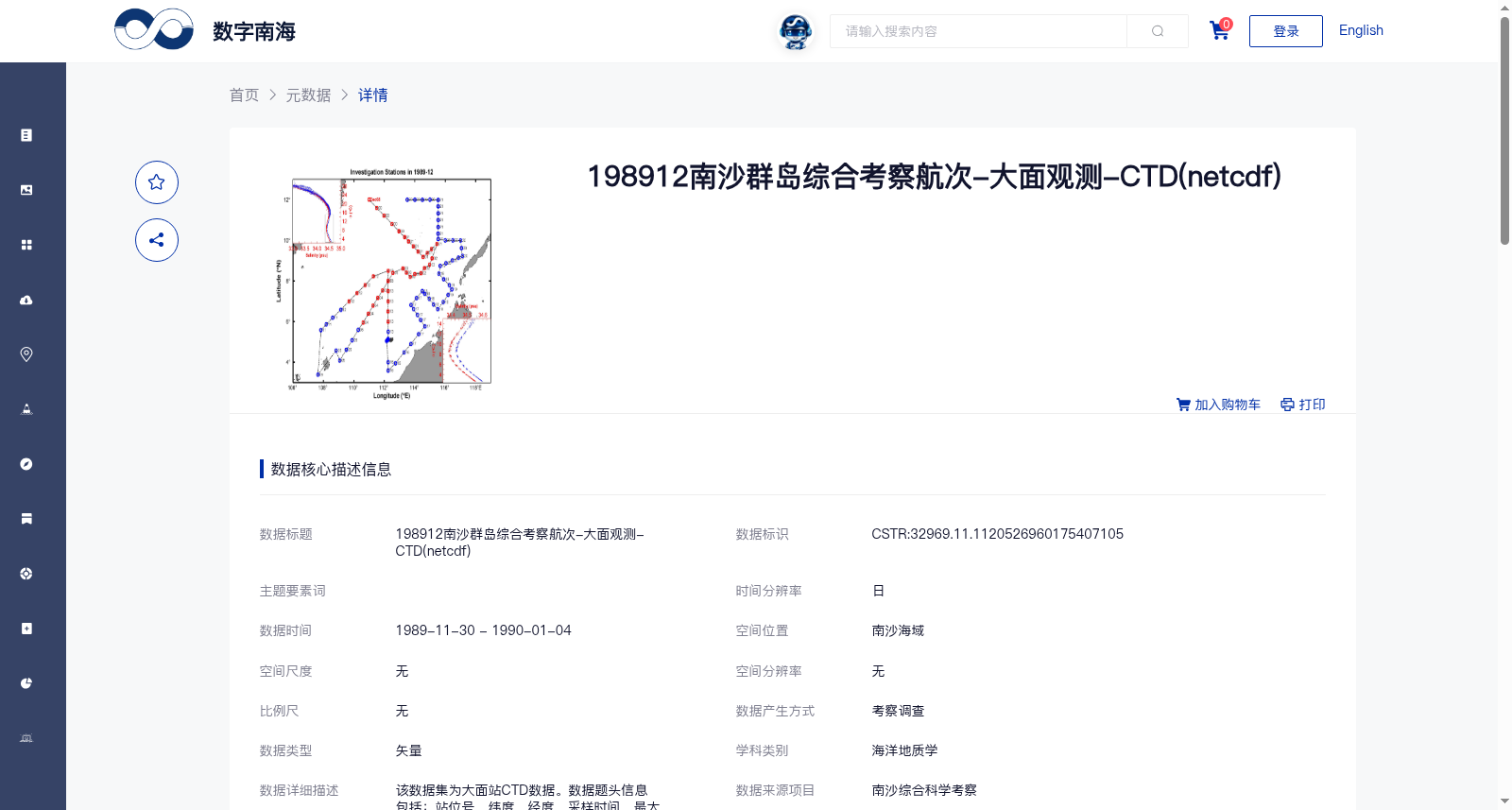Open the cloud download sidebar icon

pos(26,300)
